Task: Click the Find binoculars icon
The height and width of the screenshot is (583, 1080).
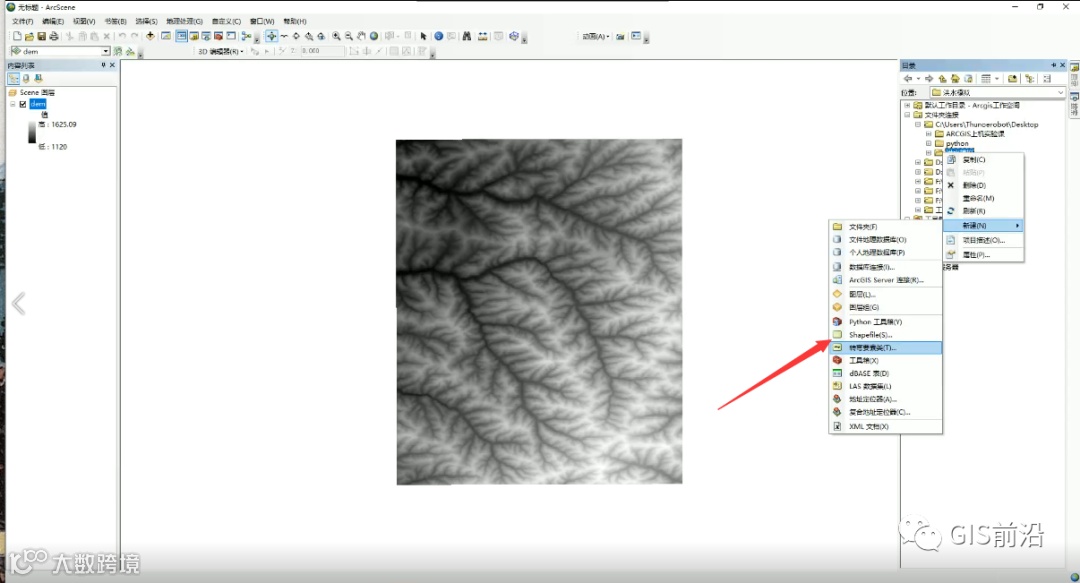Action: pyautogui.click(x=466, y=36)
